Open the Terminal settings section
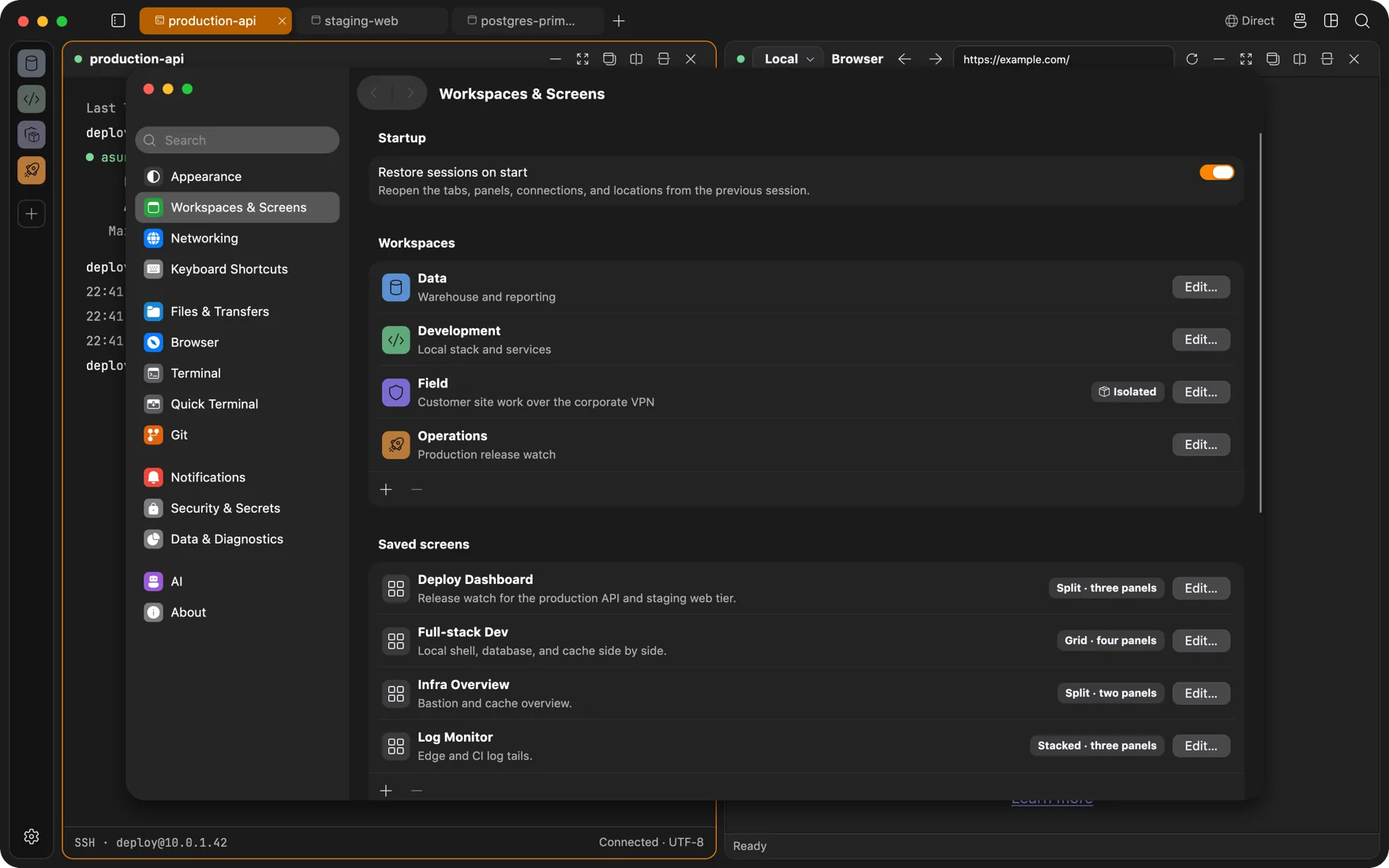 pos(238,373)
